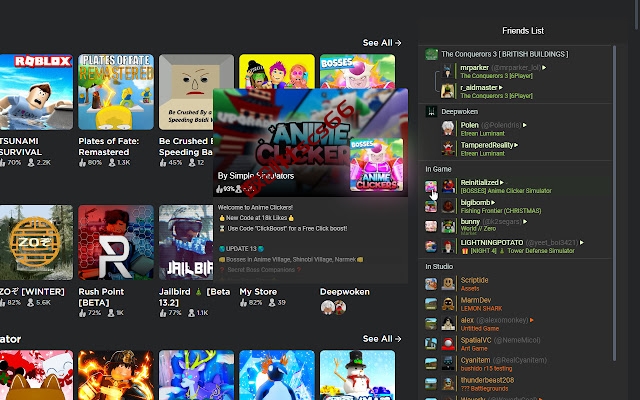
Task: Open Polen's avatar icon
Action: (x=448, y=129)
